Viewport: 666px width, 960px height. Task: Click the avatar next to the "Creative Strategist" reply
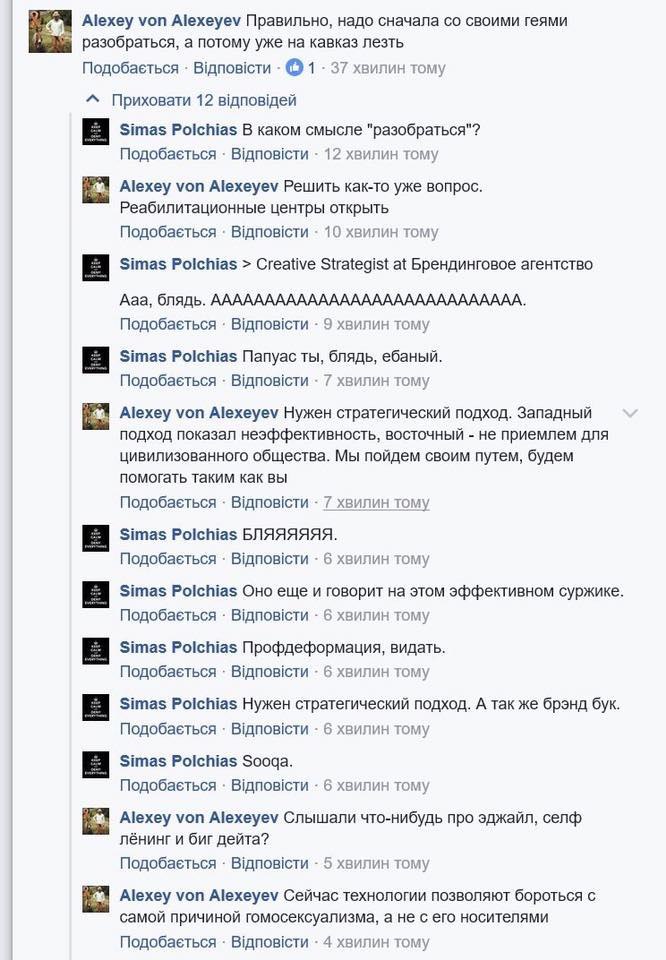pos(96,267)
